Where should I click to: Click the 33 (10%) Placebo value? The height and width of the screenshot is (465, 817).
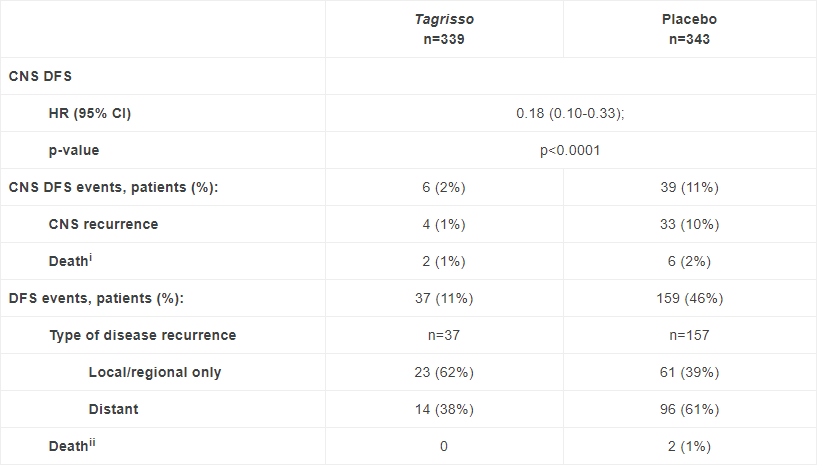click(x=689, y=224)
